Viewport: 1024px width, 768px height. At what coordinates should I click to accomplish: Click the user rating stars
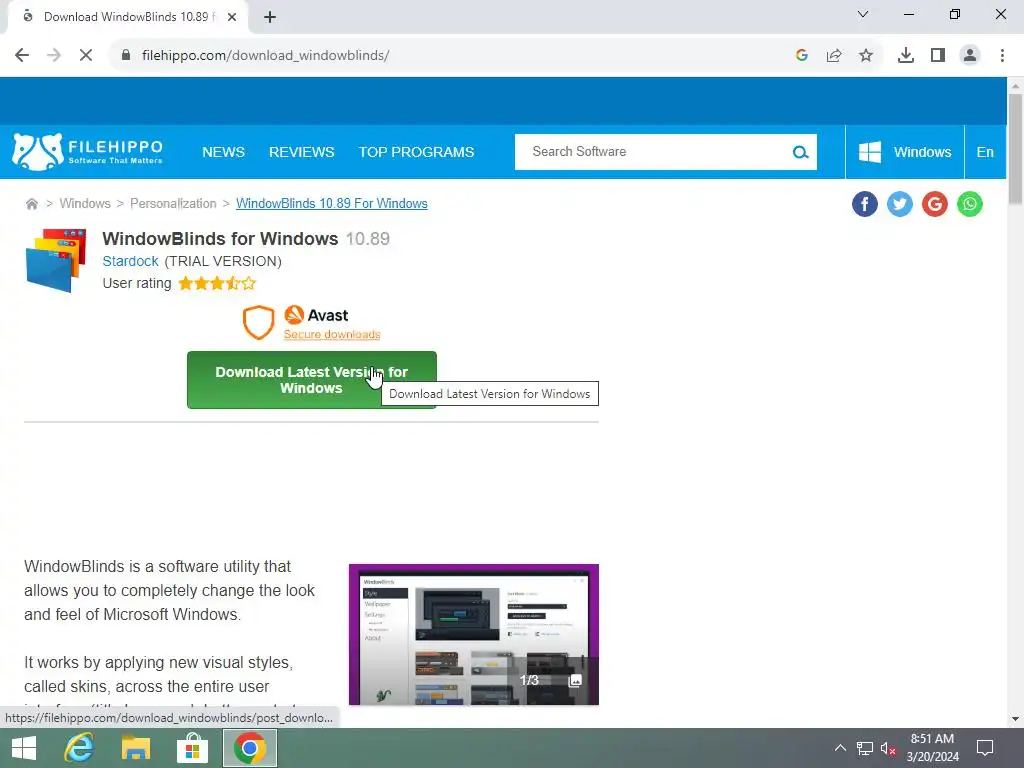pos(217,283)
